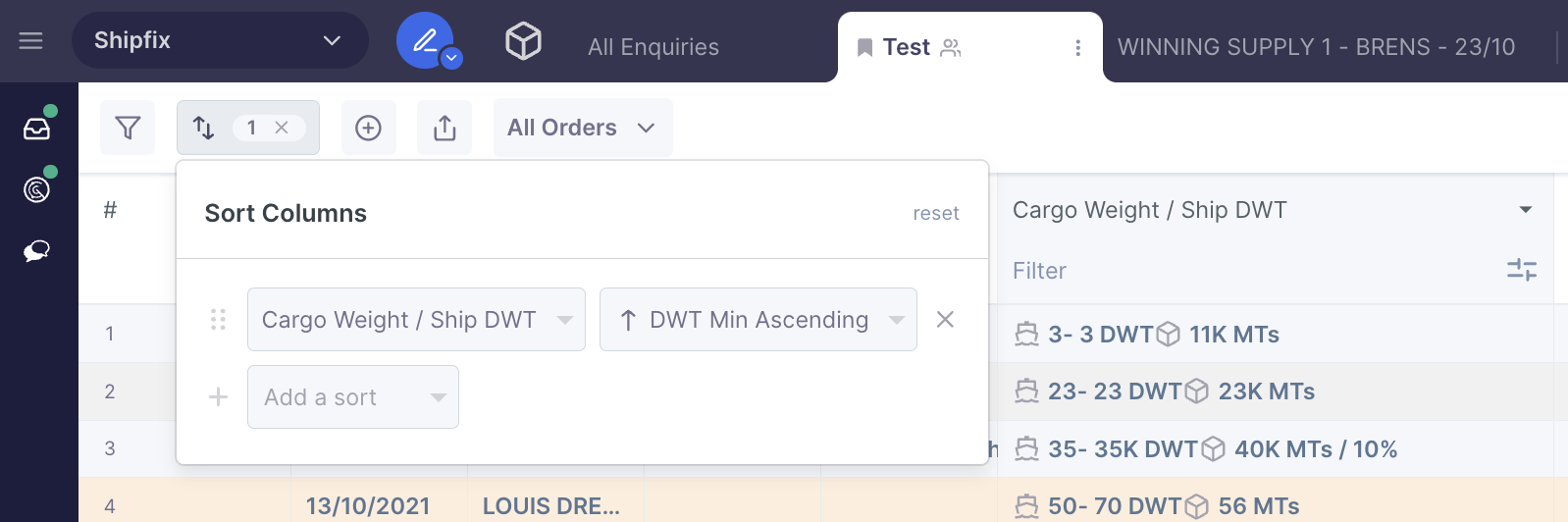This screenshot has height=522, width=1568.
Task: Switch to the All Enquiries tab
Action: (653, 47)
